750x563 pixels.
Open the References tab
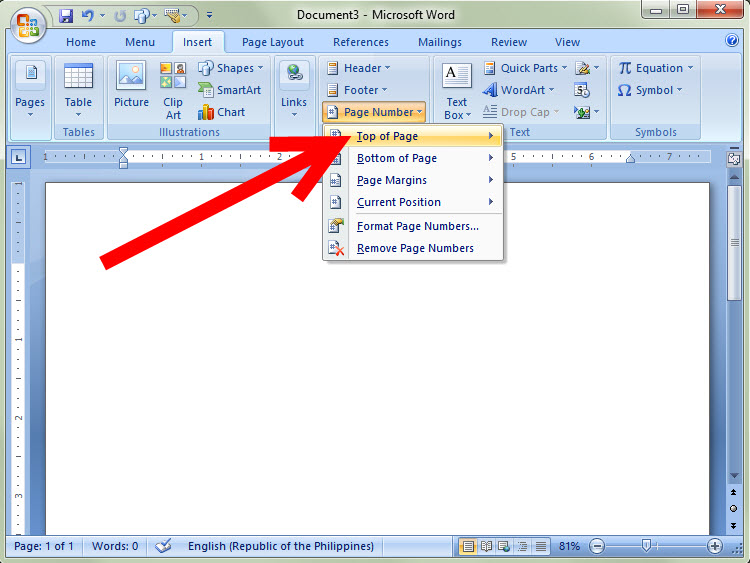tap(361, 42)
